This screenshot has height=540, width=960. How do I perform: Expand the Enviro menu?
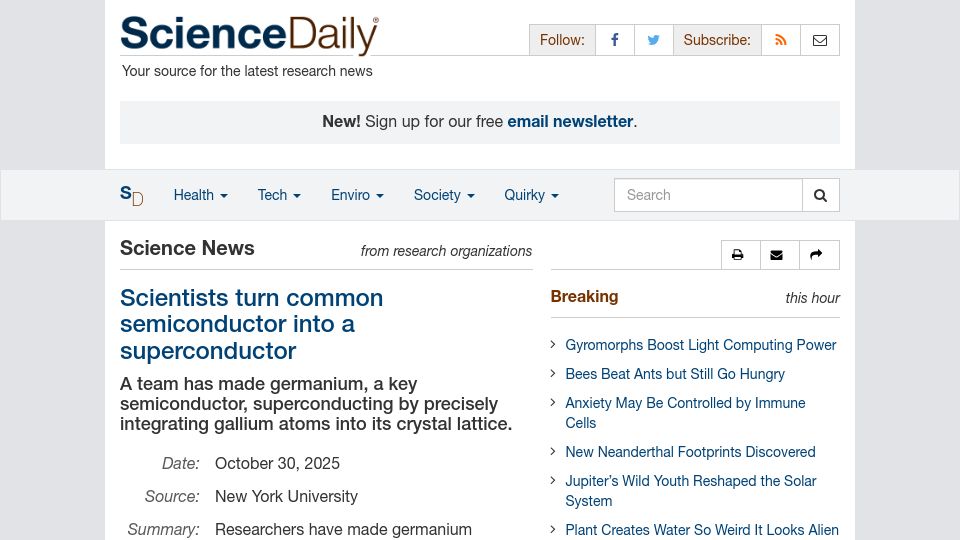[357, 195]
